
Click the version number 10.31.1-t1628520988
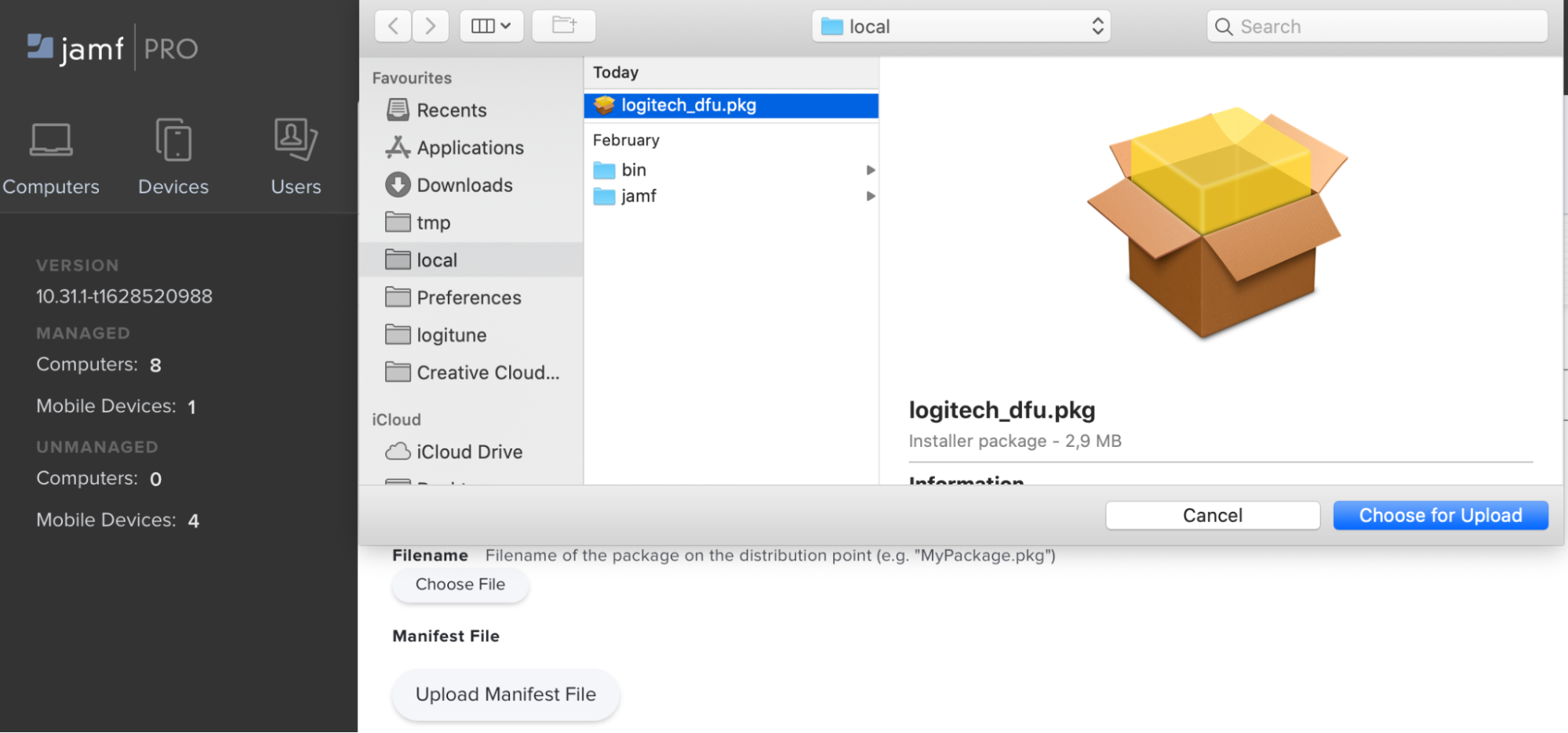[124, 296]
